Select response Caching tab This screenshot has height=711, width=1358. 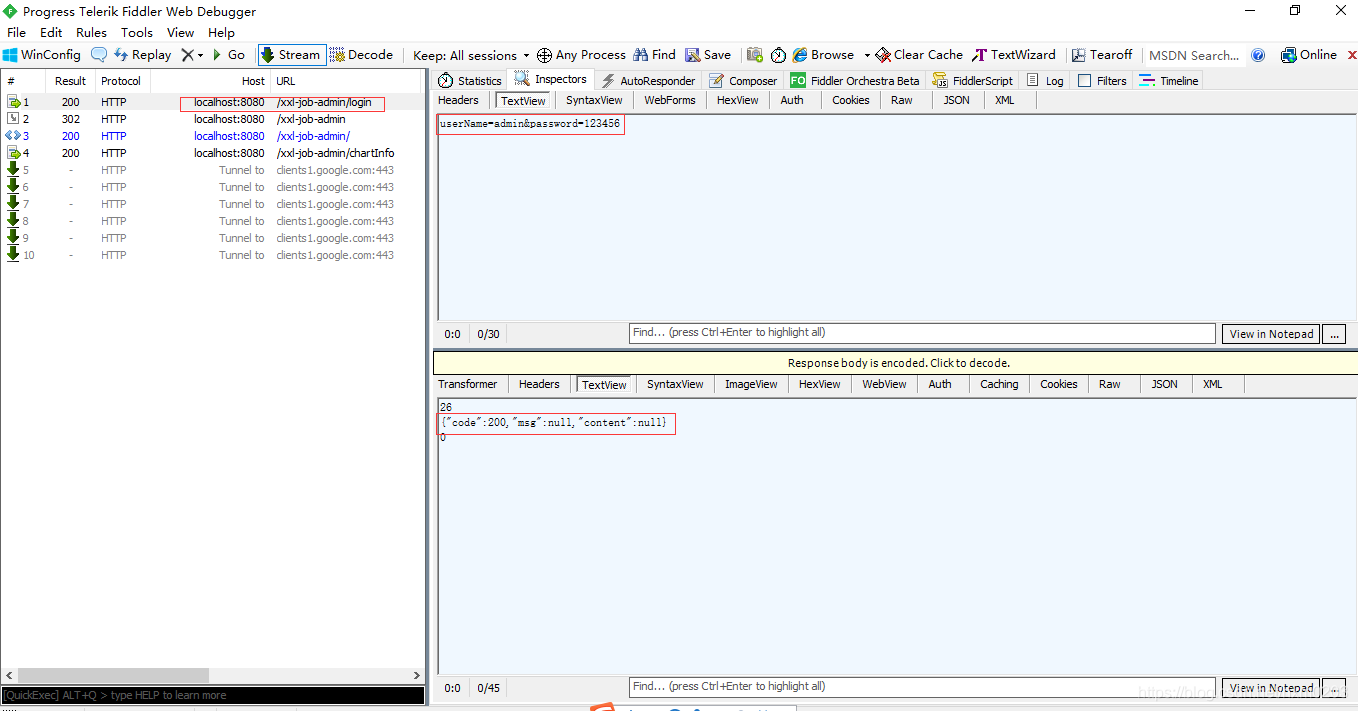(999, 384)
